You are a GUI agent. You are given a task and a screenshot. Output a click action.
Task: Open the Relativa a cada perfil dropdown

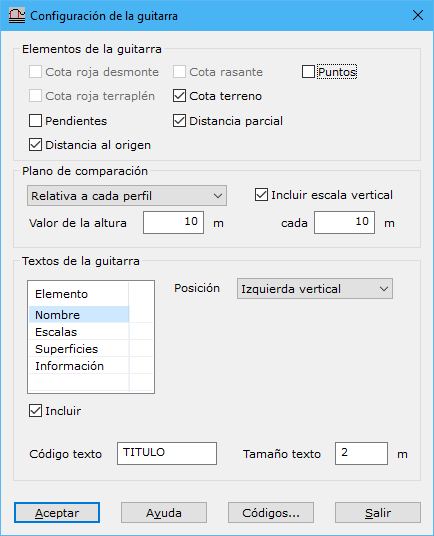127,196
